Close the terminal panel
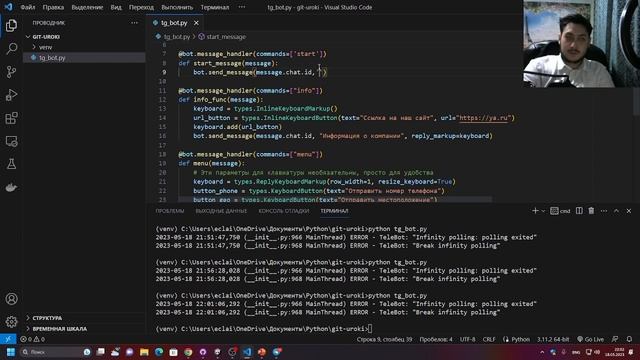The height and width of the screenshot is (360, 640). tap(629, 211)
